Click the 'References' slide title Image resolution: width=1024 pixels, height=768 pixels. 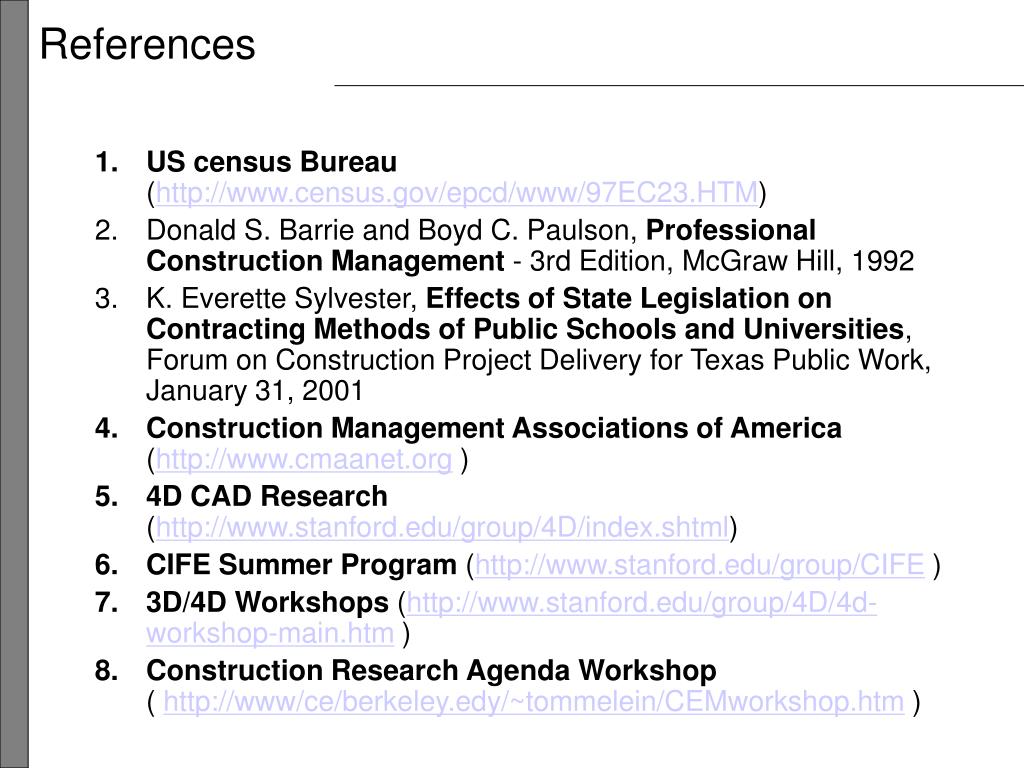148,45
